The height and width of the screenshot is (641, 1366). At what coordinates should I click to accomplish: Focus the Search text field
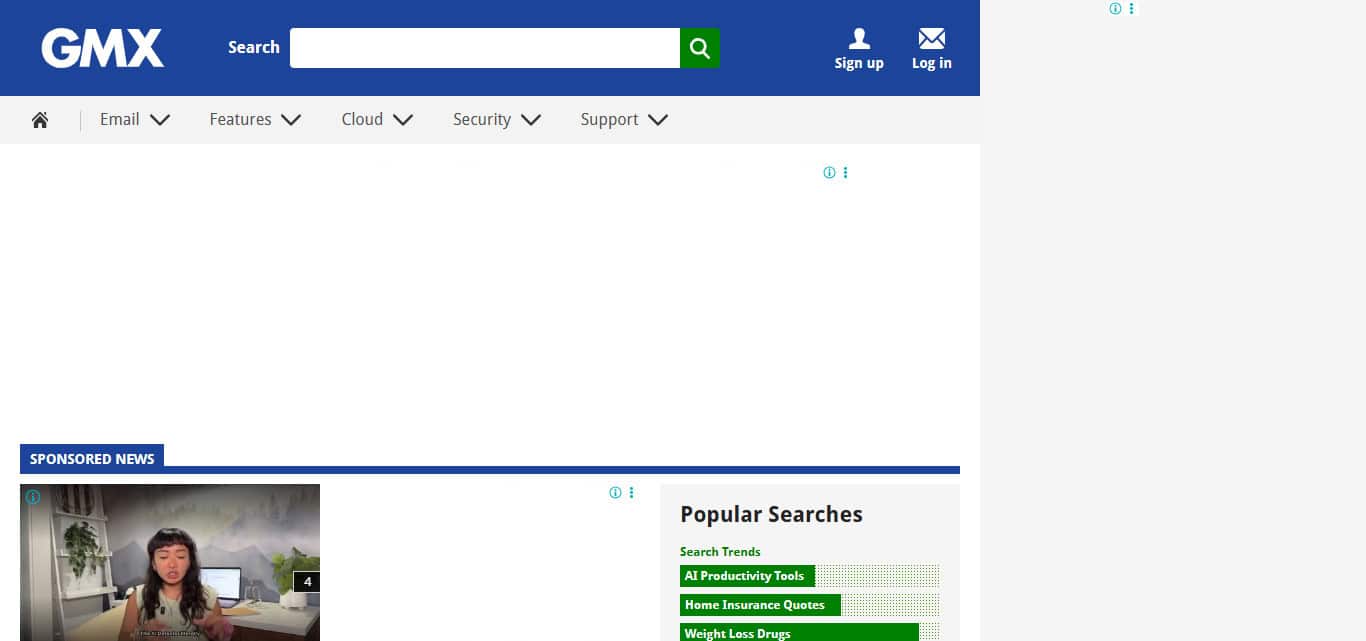point(485,48)
